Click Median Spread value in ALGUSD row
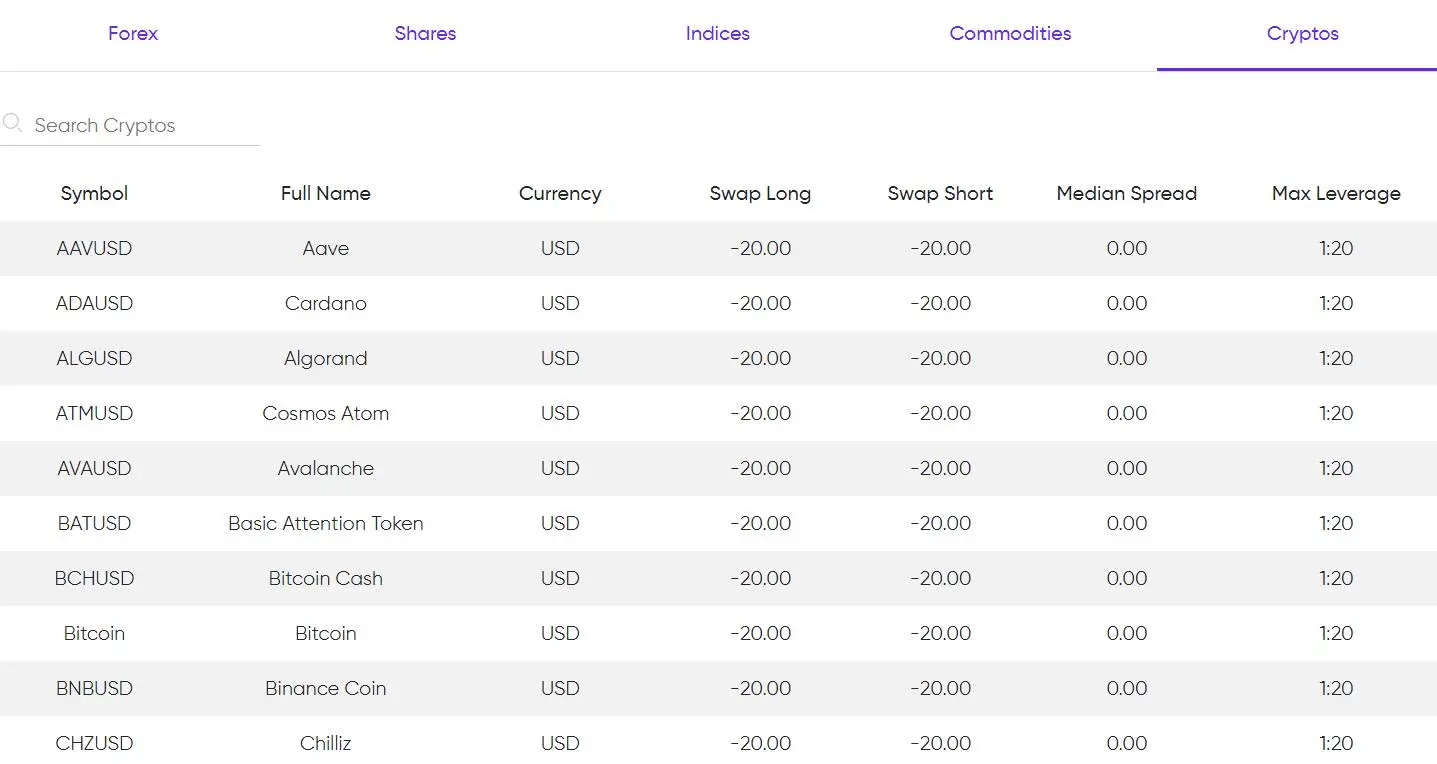This screenshot has width=1437, height=764. coord(1127,359)
